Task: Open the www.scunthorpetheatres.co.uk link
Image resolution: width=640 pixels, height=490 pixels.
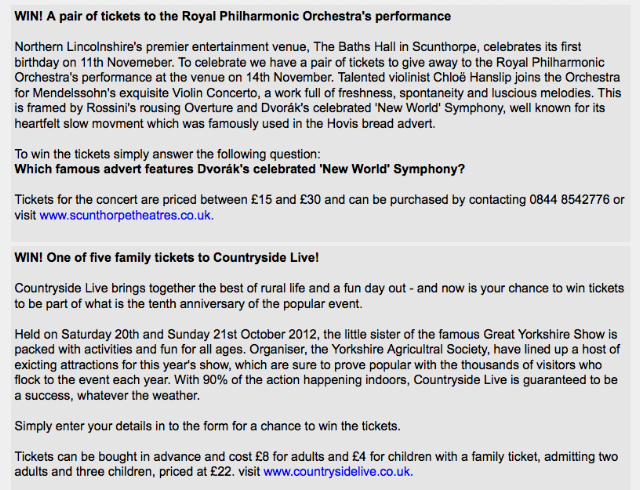Action: (x=127, y=215)
